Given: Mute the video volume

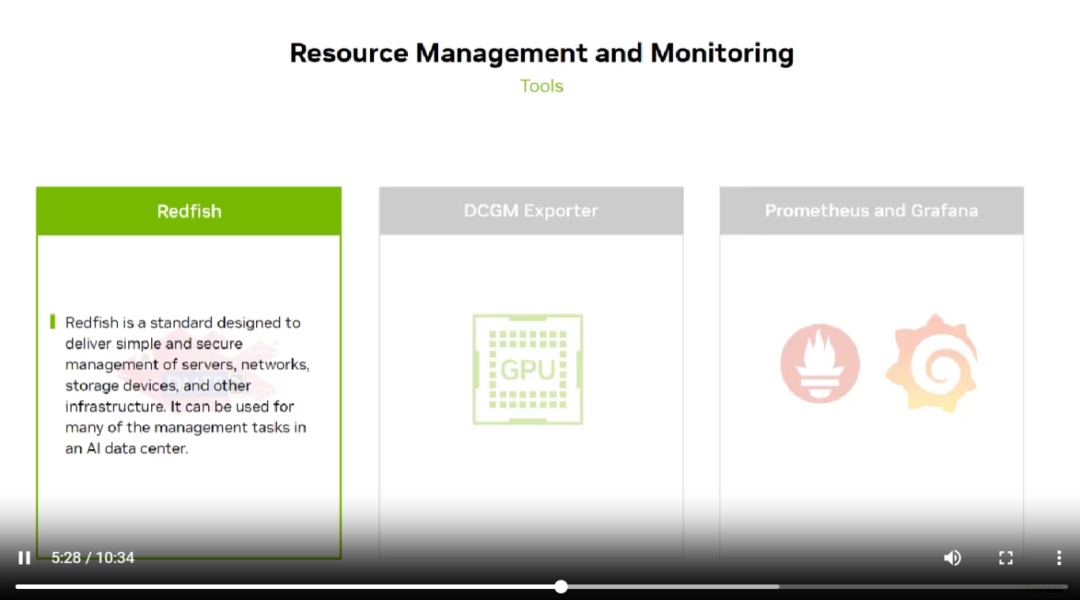Looking at the screenshot, I should click(x=953, y=558).
